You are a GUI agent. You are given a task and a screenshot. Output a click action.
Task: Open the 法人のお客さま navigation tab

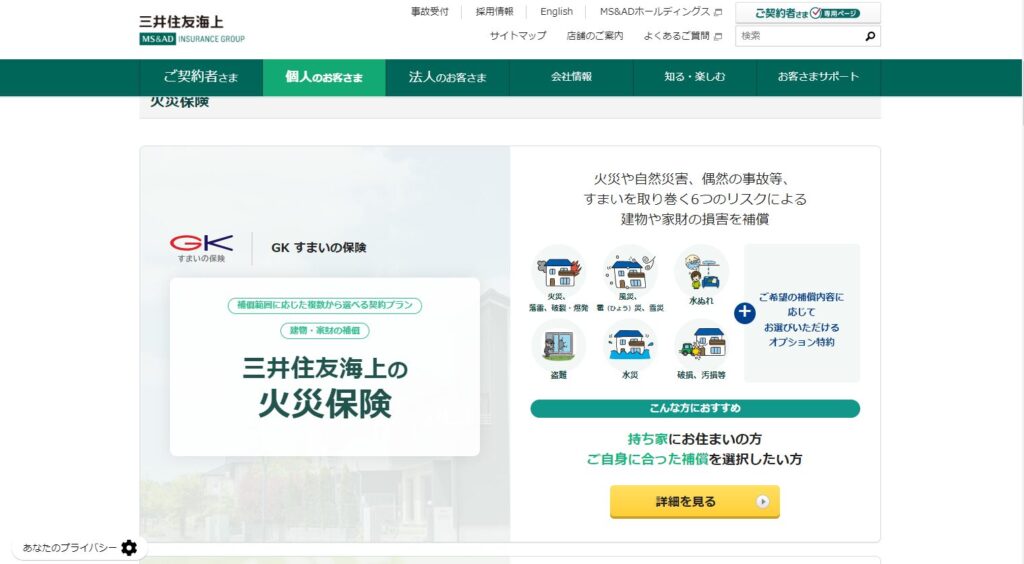447,77
